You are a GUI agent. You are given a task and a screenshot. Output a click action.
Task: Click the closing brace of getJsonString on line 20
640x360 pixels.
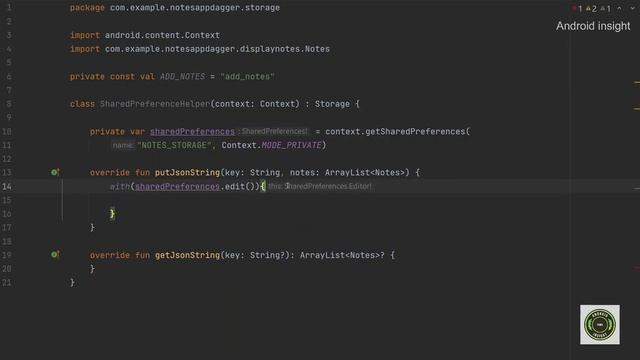92,269
